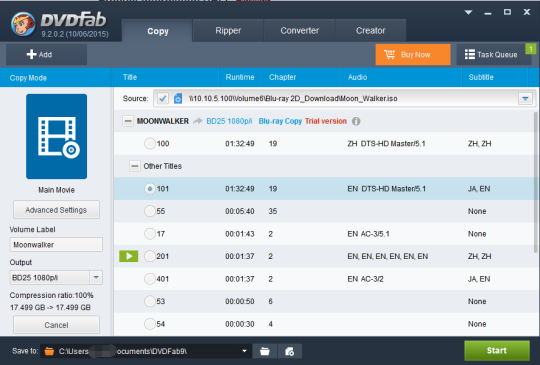Click the Runtime column header
The image size is (540, 365).
tap(240, 77)
